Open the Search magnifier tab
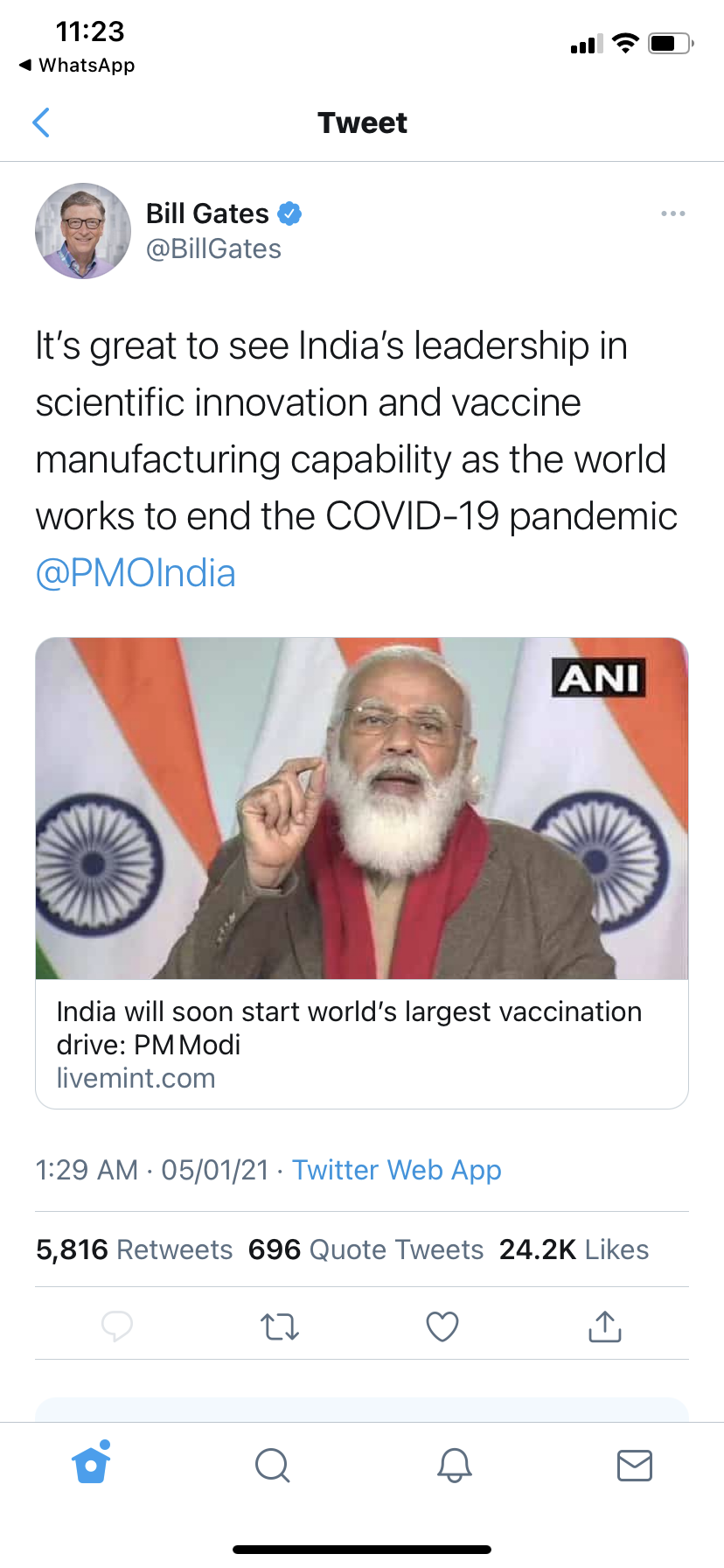Image resolution: width=724 pixels, height=1568 pixels. pos(272,1465)
